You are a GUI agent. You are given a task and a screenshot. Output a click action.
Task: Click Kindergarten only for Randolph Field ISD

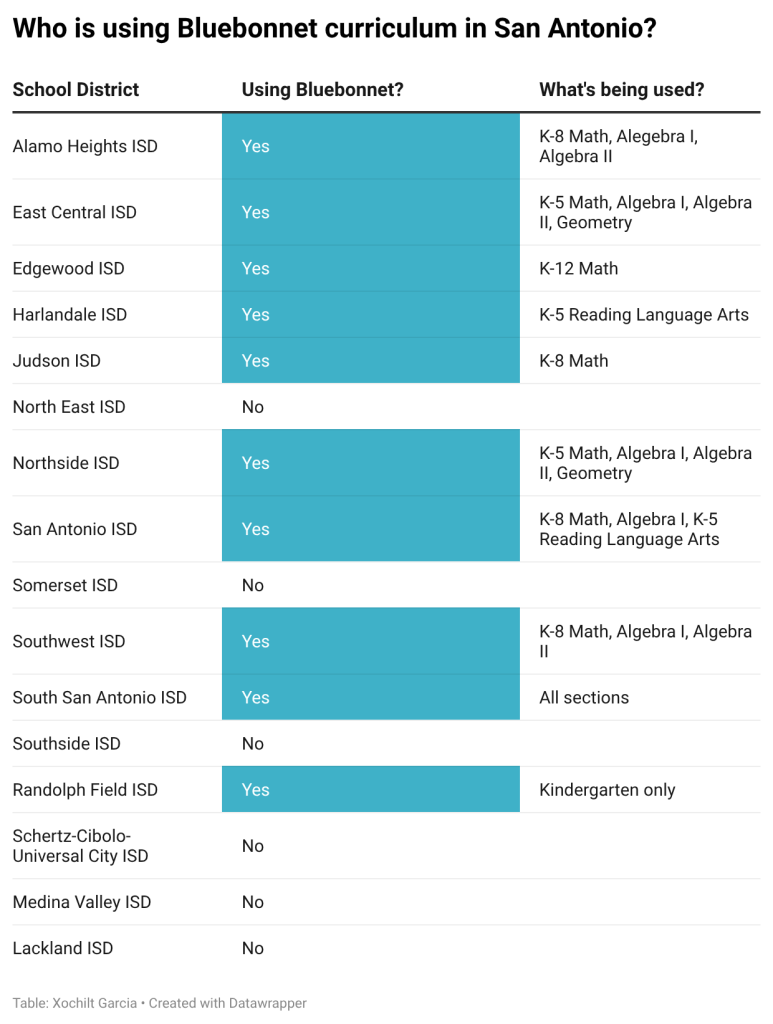pos(607,790)
